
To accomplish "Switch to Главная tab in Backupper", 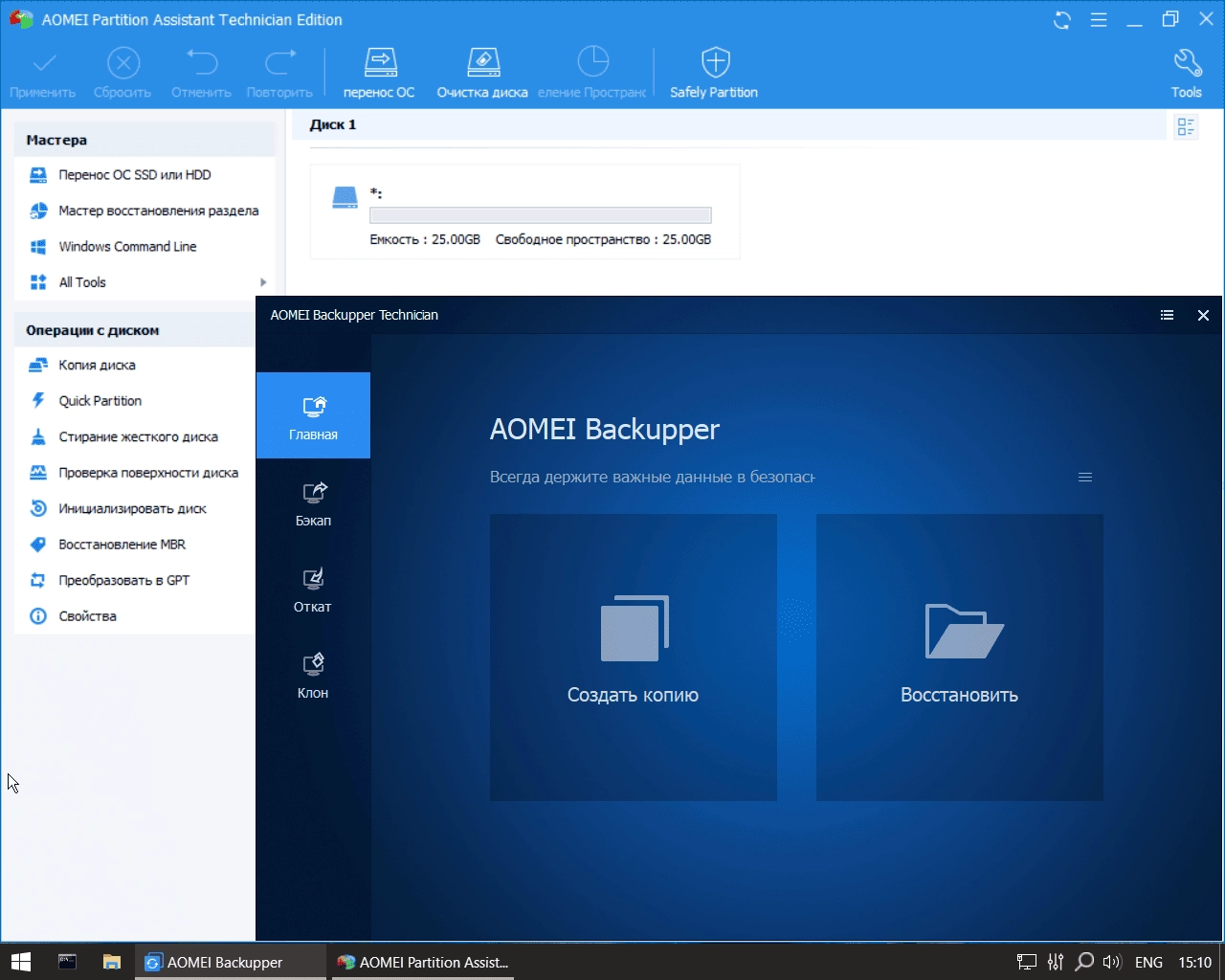I will pos(313,415).
